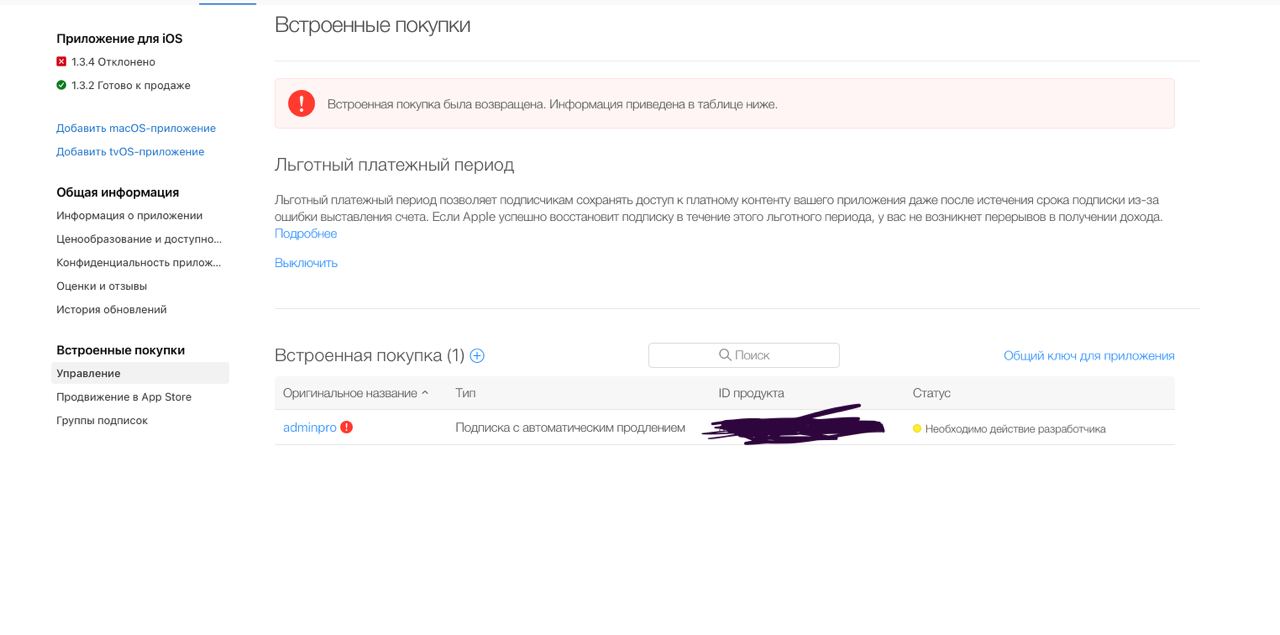Screen dimensions: 1280x635
Task: Click the magnifier icon in search box
Action: click(725, 355)
